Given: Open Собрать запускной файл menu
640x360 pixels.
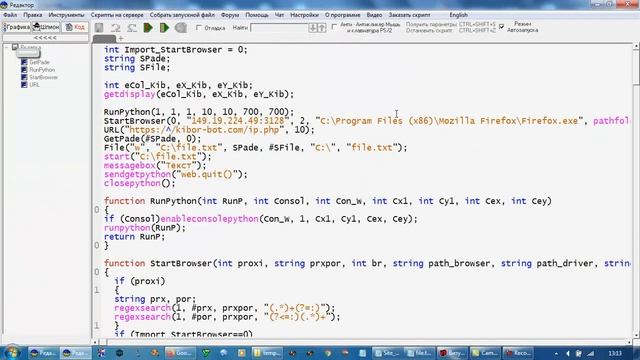Looking at the screenshot, I should pos(182,15).
